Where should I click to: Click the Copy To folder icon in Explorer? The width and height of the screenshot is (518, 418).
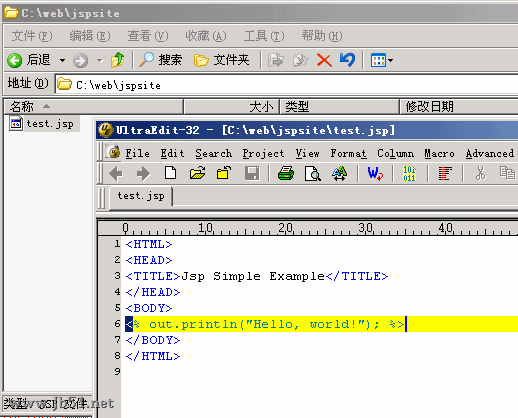300,60
